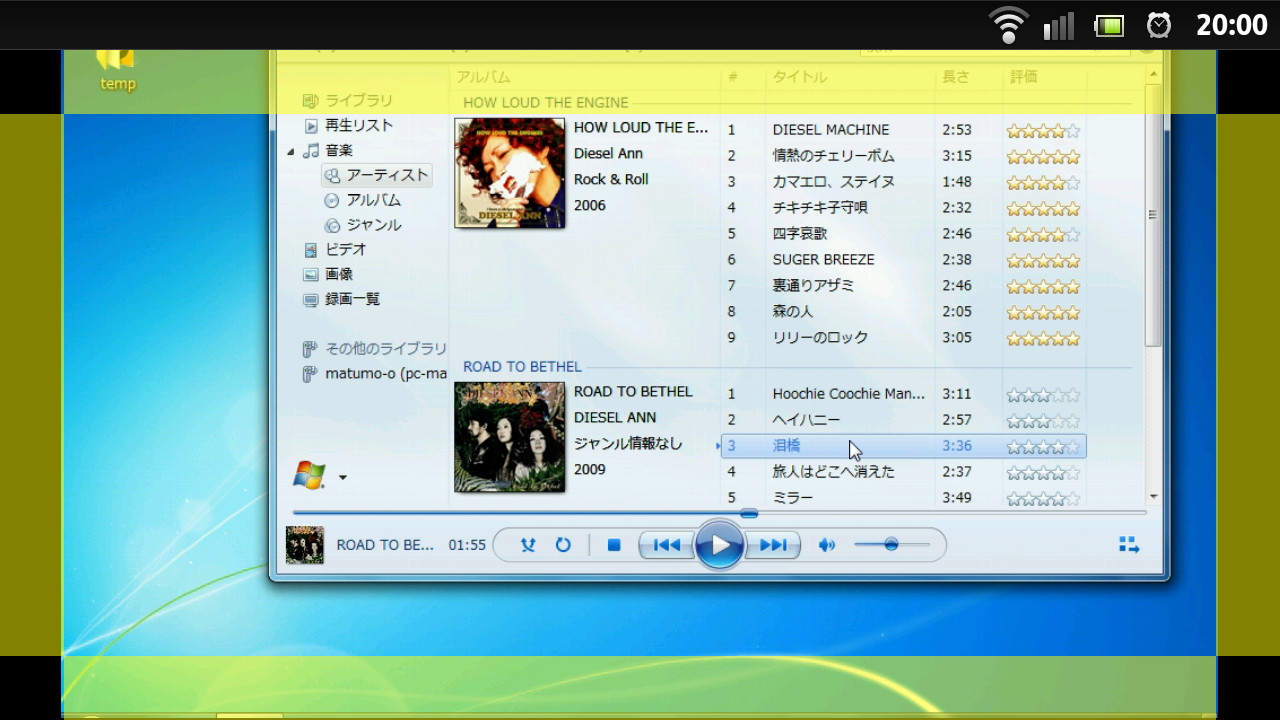Tap the Wi-Fi icon in the status bar
Screen dimensions: 1280x720
pyautogui.click(x=1008, y=25)
